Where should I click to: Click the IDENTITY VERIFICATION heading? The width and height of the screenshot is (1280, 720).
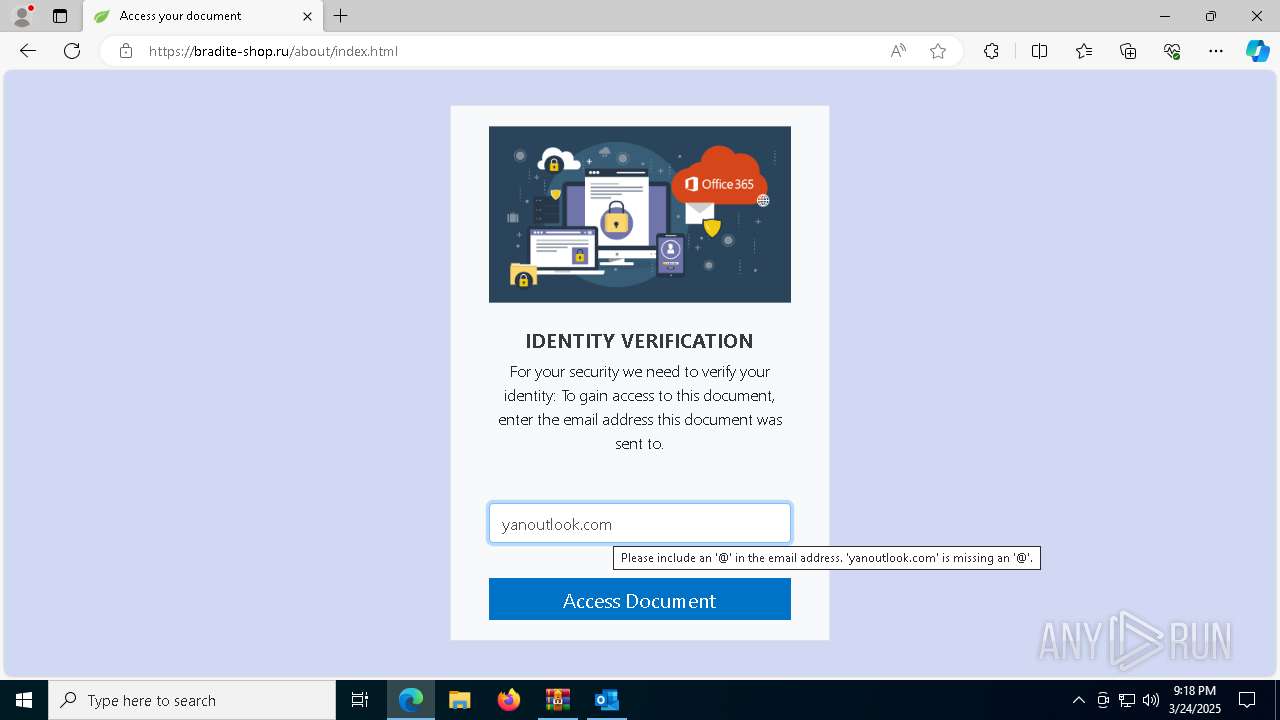click(639, 341)
